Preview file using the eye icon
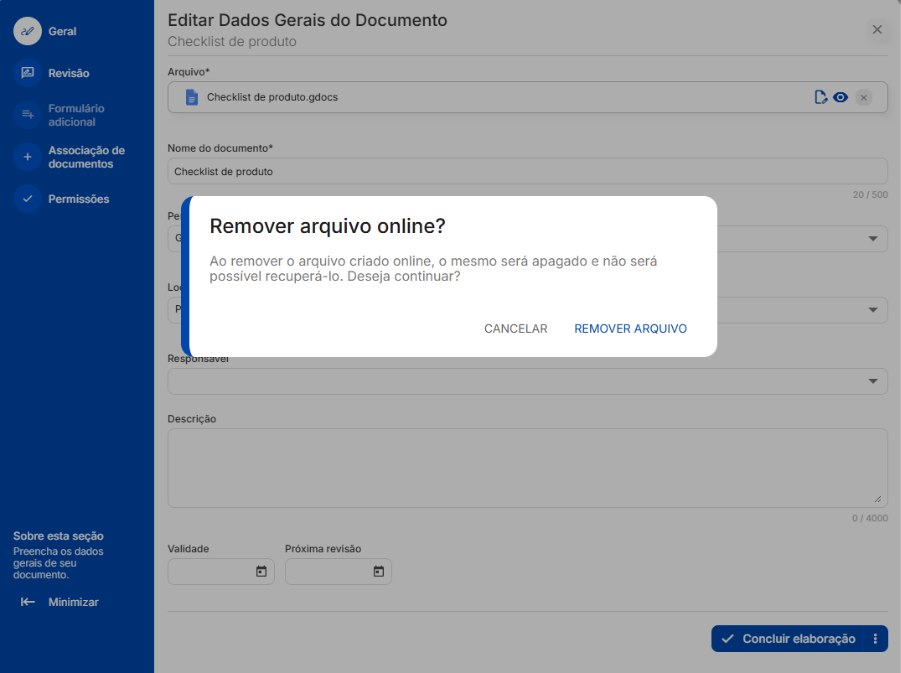 pos(841,97)
